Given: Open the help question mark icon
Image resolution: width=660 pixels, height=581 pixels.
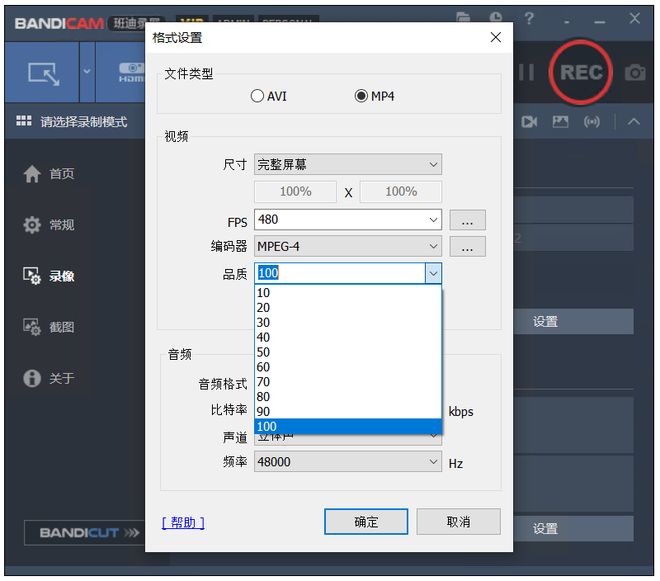Looking at the screenshot, I should 529,19.
